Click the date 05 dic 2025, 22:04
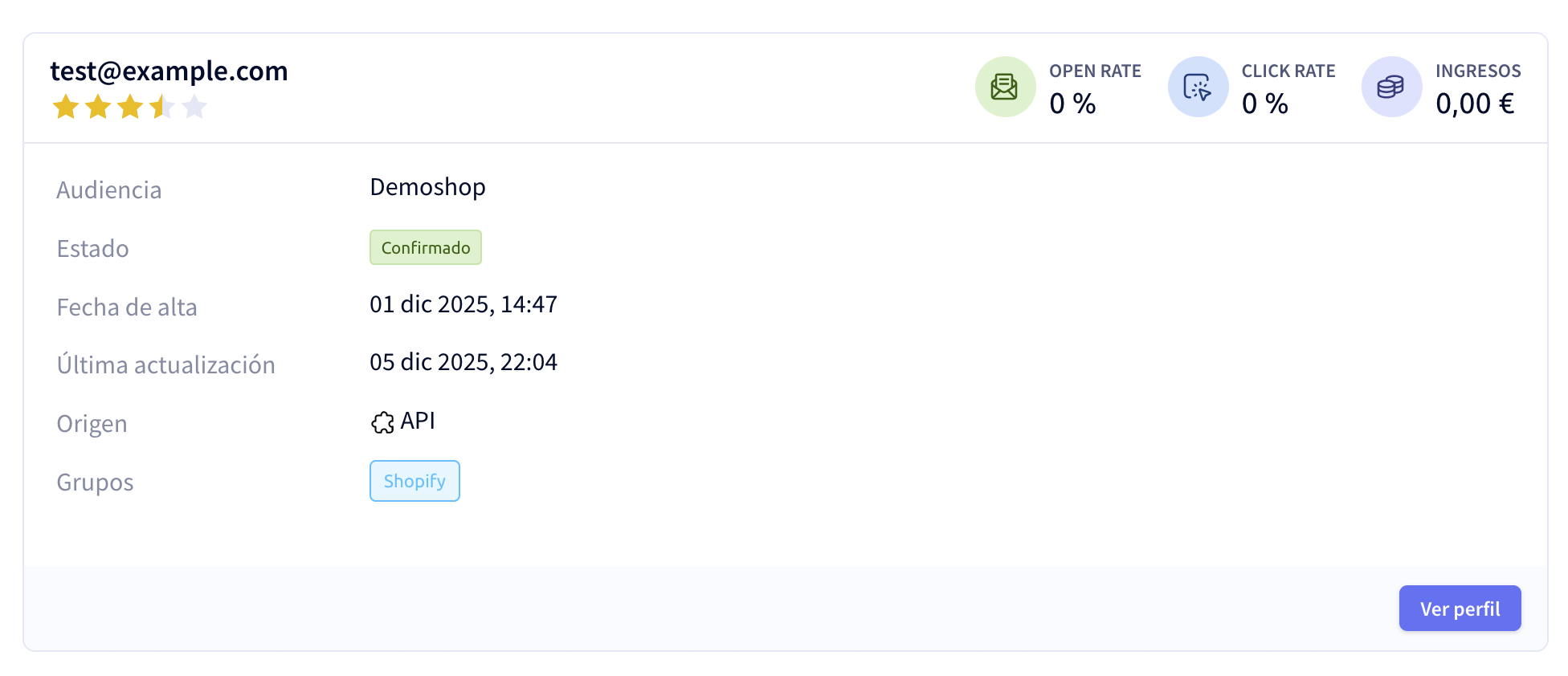The width and height of the screenshot is (1568, 676). [463, 362]
